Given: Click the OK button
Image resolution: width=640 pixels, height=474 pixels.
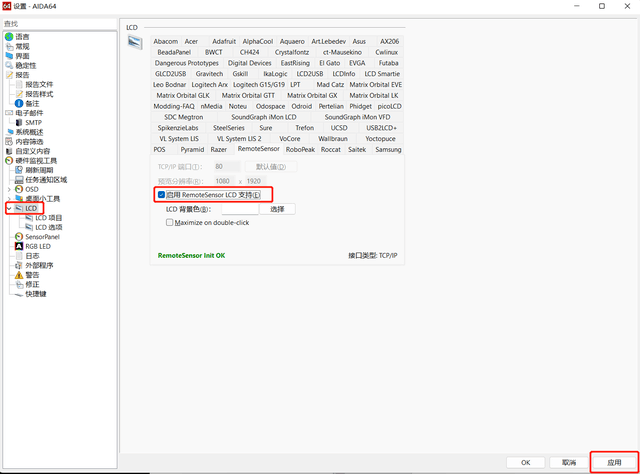Looking at the screenshot, I should tap(526, 463).
